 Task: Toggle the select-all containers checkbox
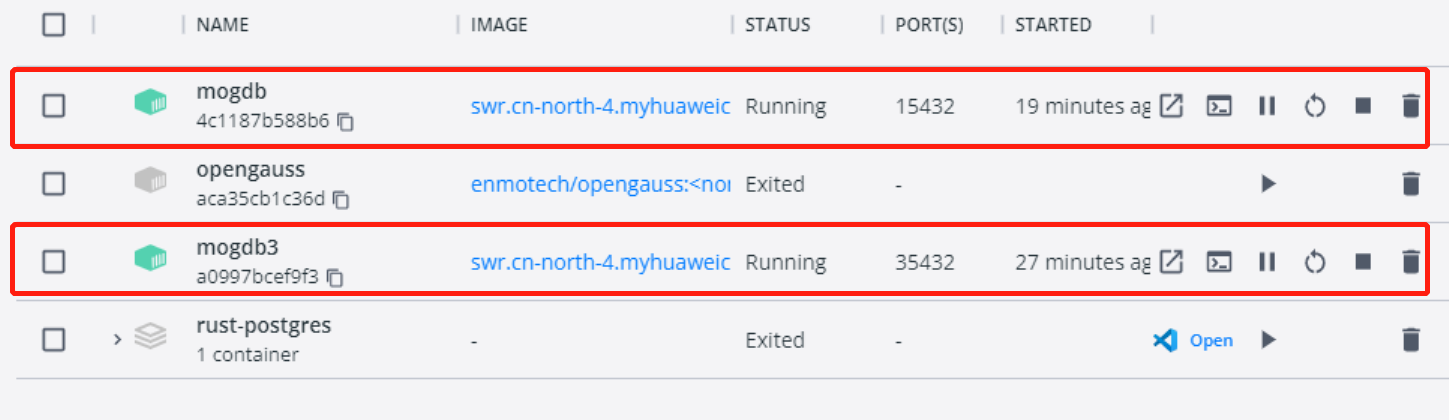pos(54,25)
